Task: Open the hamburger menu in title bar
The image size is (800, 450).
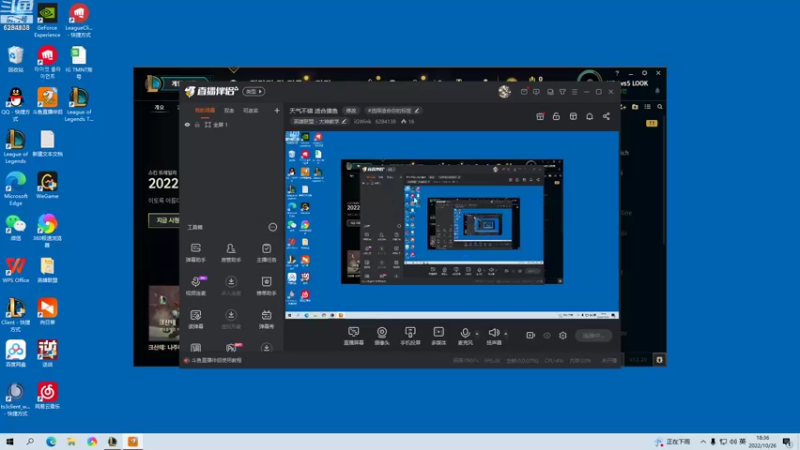Action: 574,92
